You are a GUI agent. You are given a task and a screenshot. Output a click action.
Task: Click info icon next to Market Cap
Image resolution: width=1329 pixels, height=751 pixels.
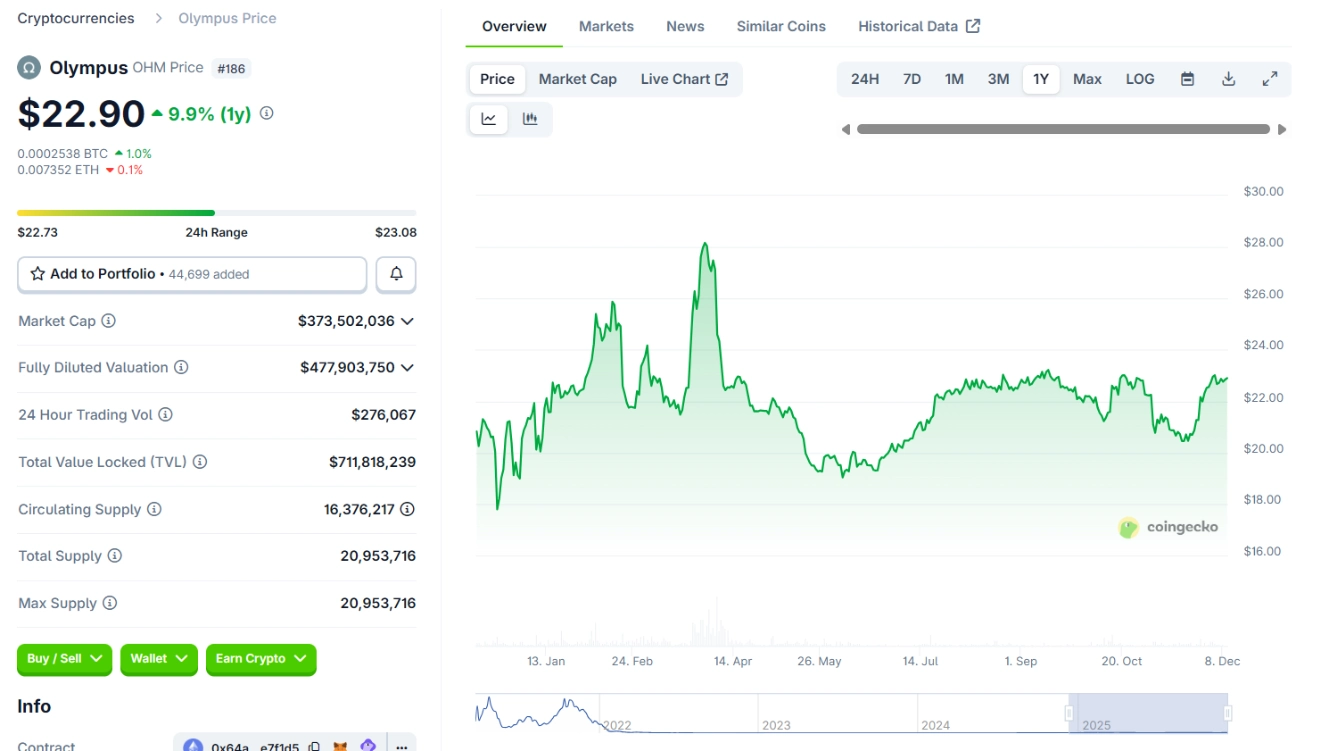click(109, 321)
